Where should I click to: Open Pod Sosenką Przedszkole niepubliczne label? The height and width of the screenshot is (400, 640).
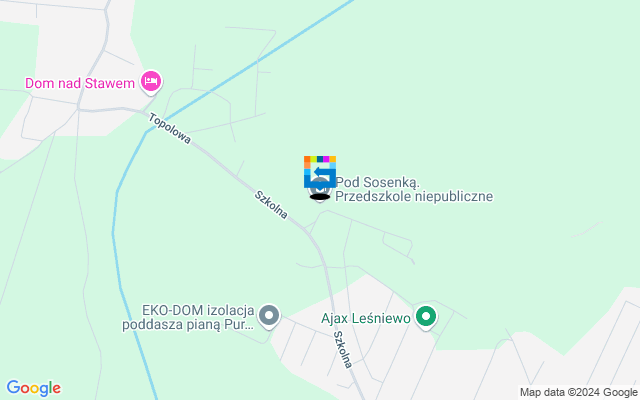pyautogui.click(x=414, y=189)
